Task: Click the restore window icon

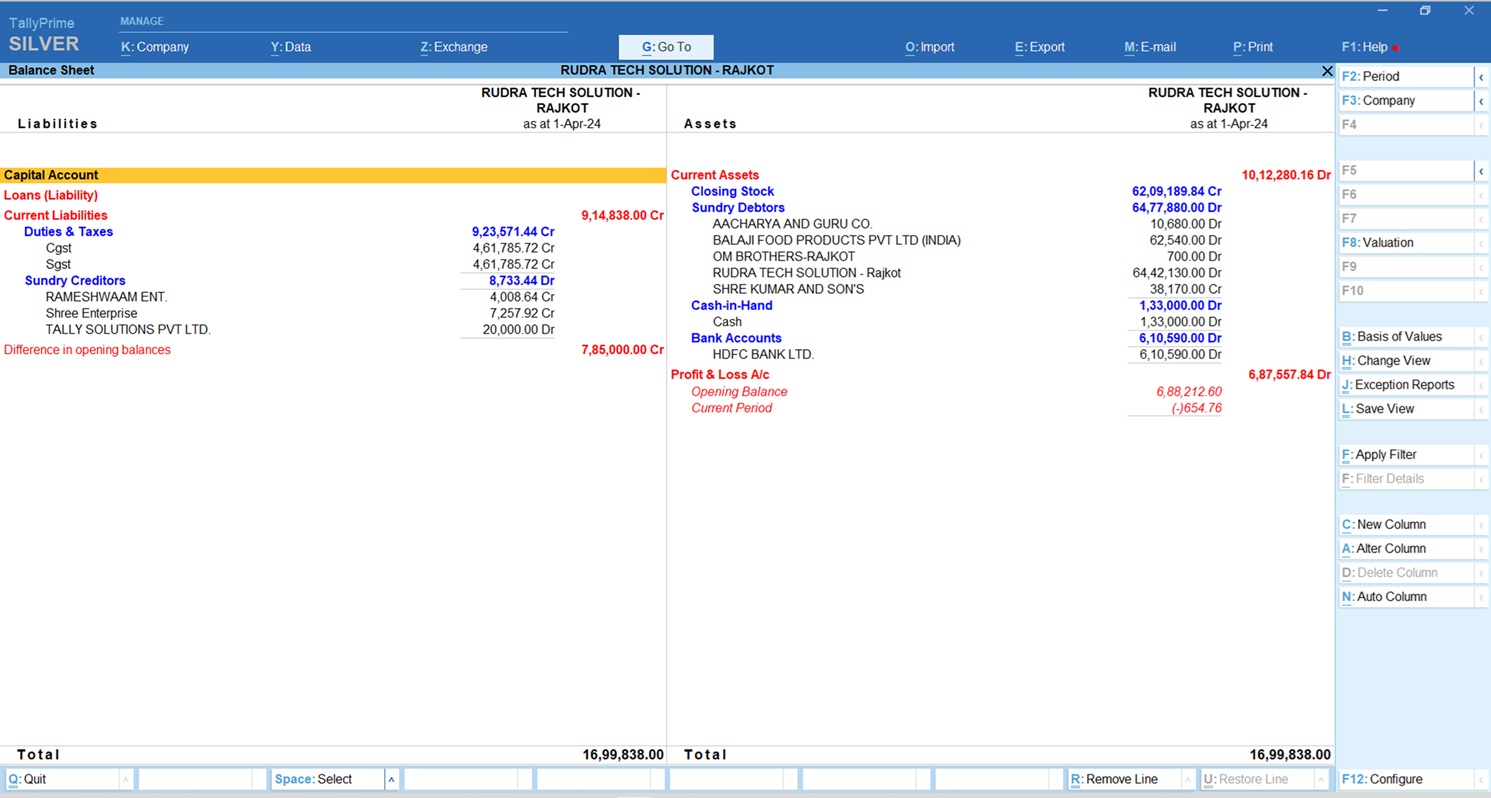Action: pos(1425,11)
